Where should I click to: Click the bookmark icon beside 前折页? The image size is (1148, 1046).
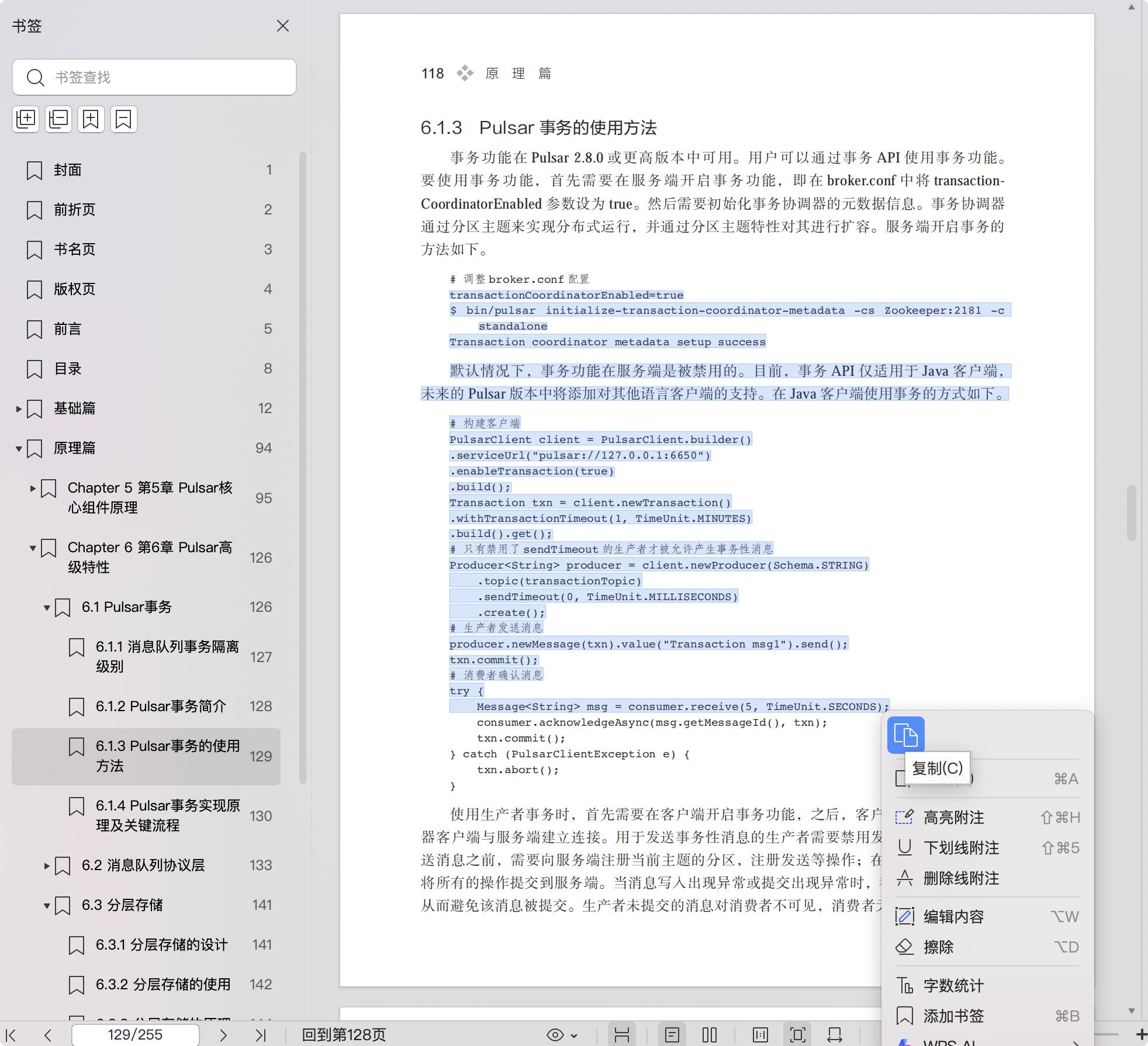point(34,210)
